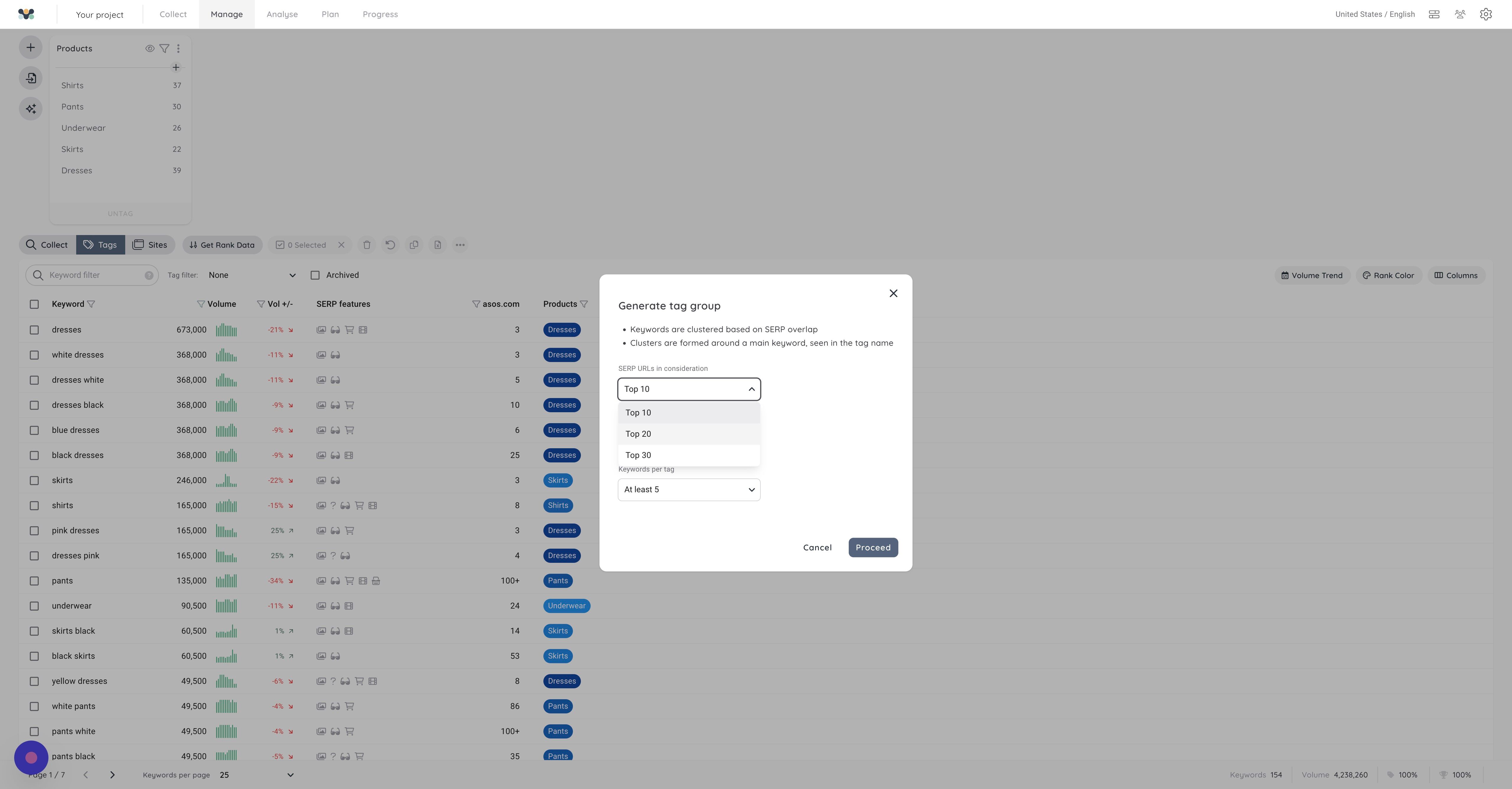Screen dimensions: 1512x789
Task: Click the keyword filter help icon
Action: click(x=149, y=275)
